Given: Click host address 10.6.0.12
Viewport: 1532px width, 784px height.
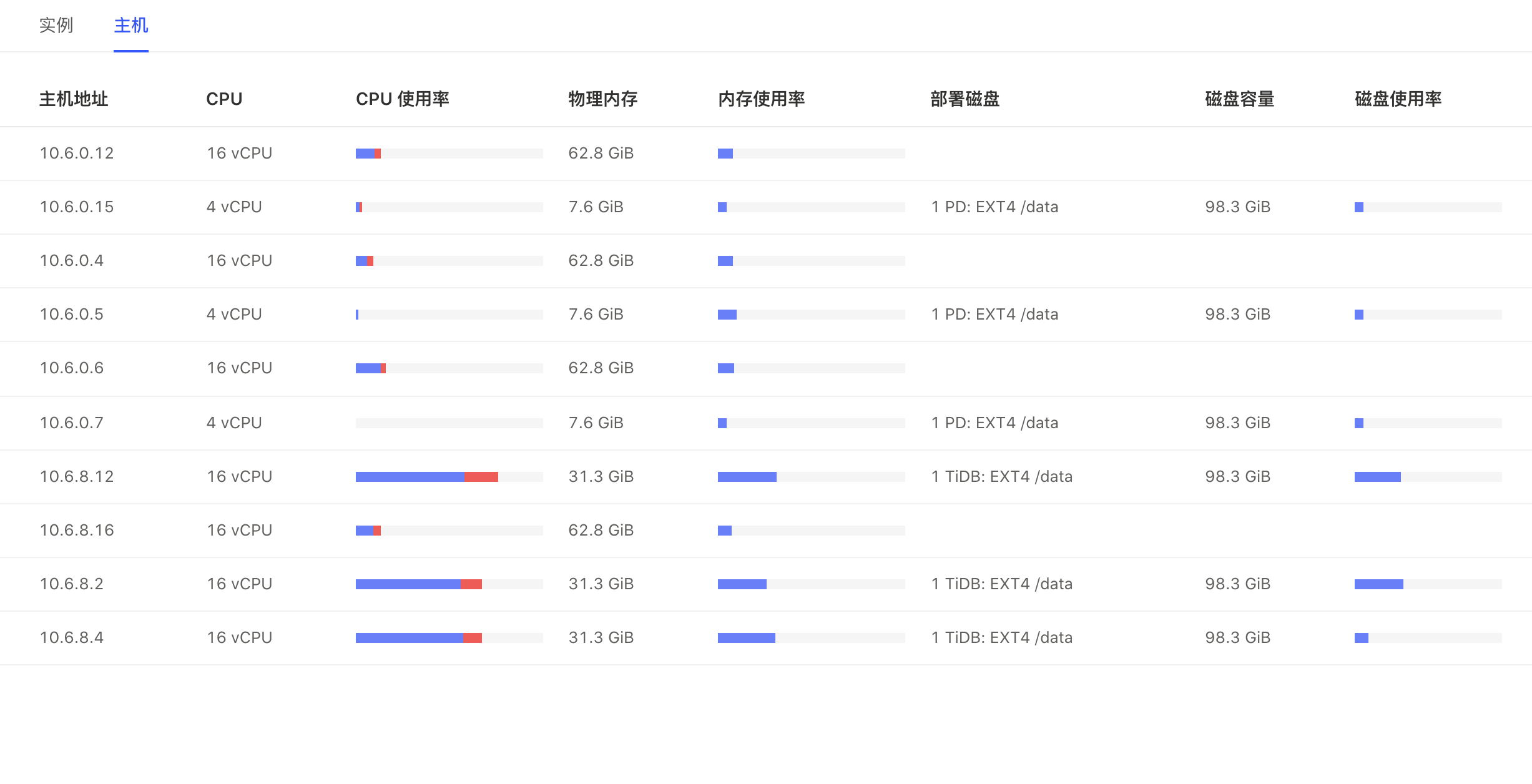Looking at the screenshot, I should (77, 154).
